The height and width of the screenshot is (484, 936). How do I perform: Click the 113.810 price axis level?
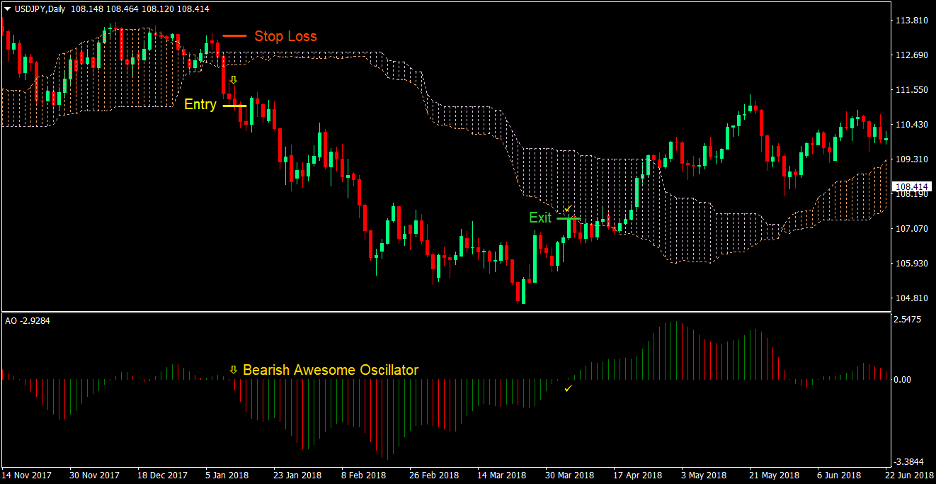[910, 20]
